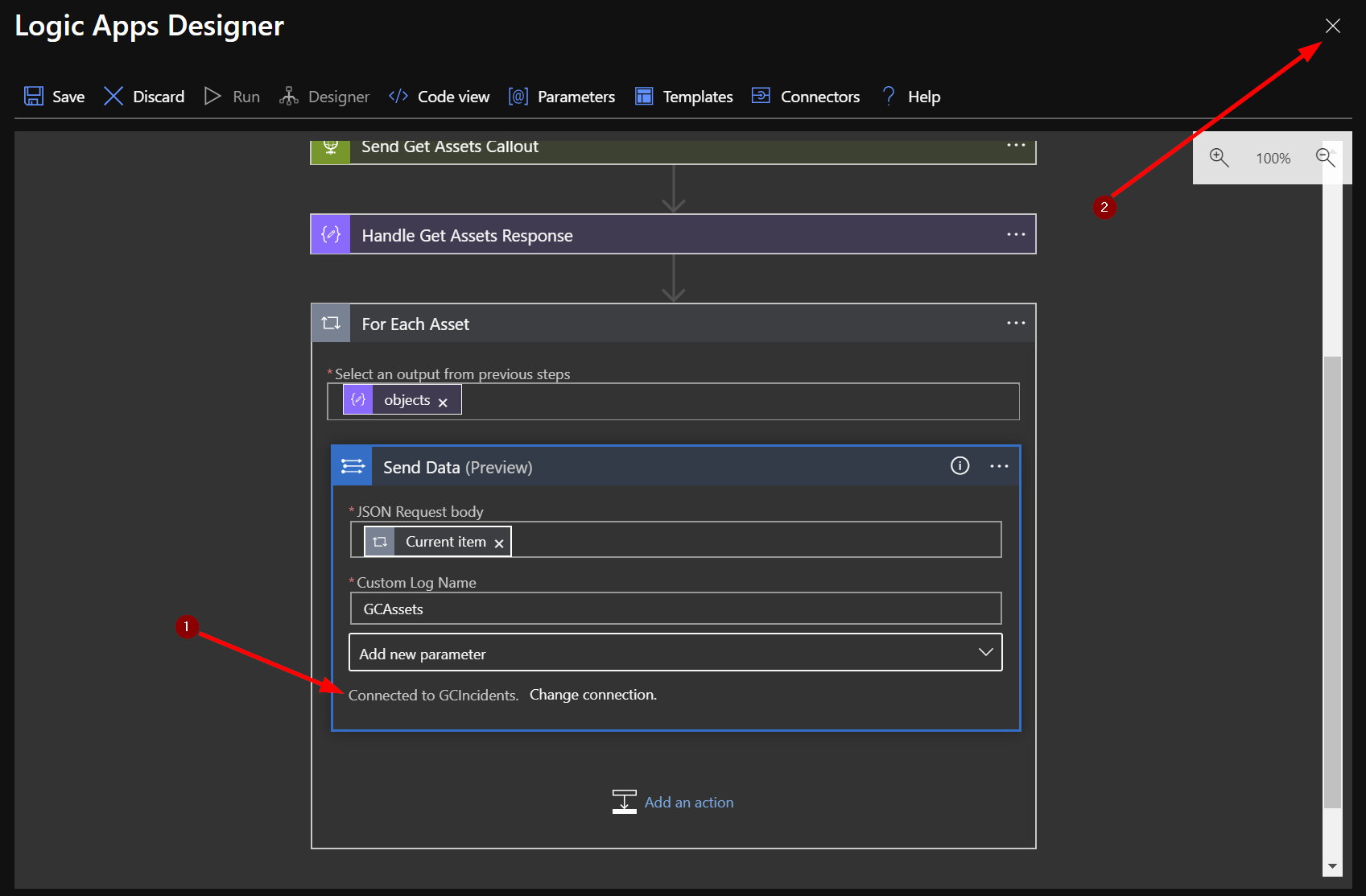This screenshot has height=896, width=1366.
Task: Expand Send Get Assets Callout step
Action: point(673,151)
